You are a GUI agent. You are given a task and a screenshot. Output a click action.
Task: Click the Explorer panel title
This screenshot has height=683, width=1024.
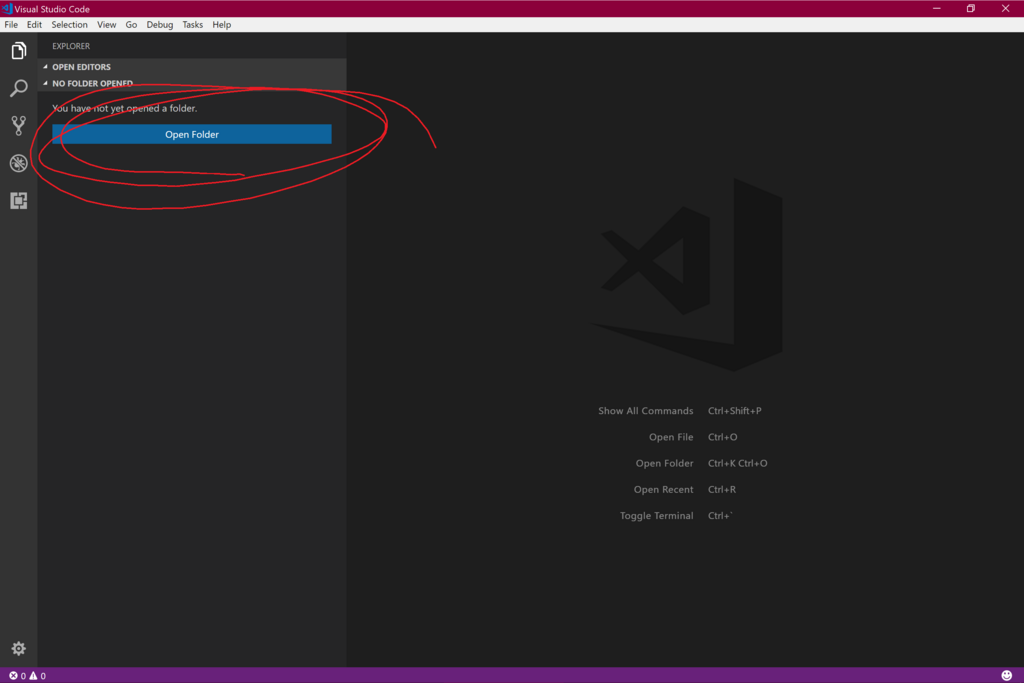pos(71,46)
